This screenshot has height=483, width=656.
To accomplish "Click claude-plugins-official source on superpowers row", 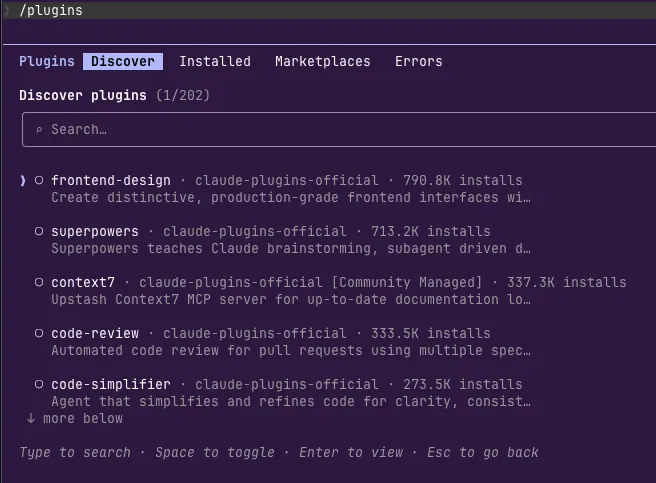I will tap(255, 231).
